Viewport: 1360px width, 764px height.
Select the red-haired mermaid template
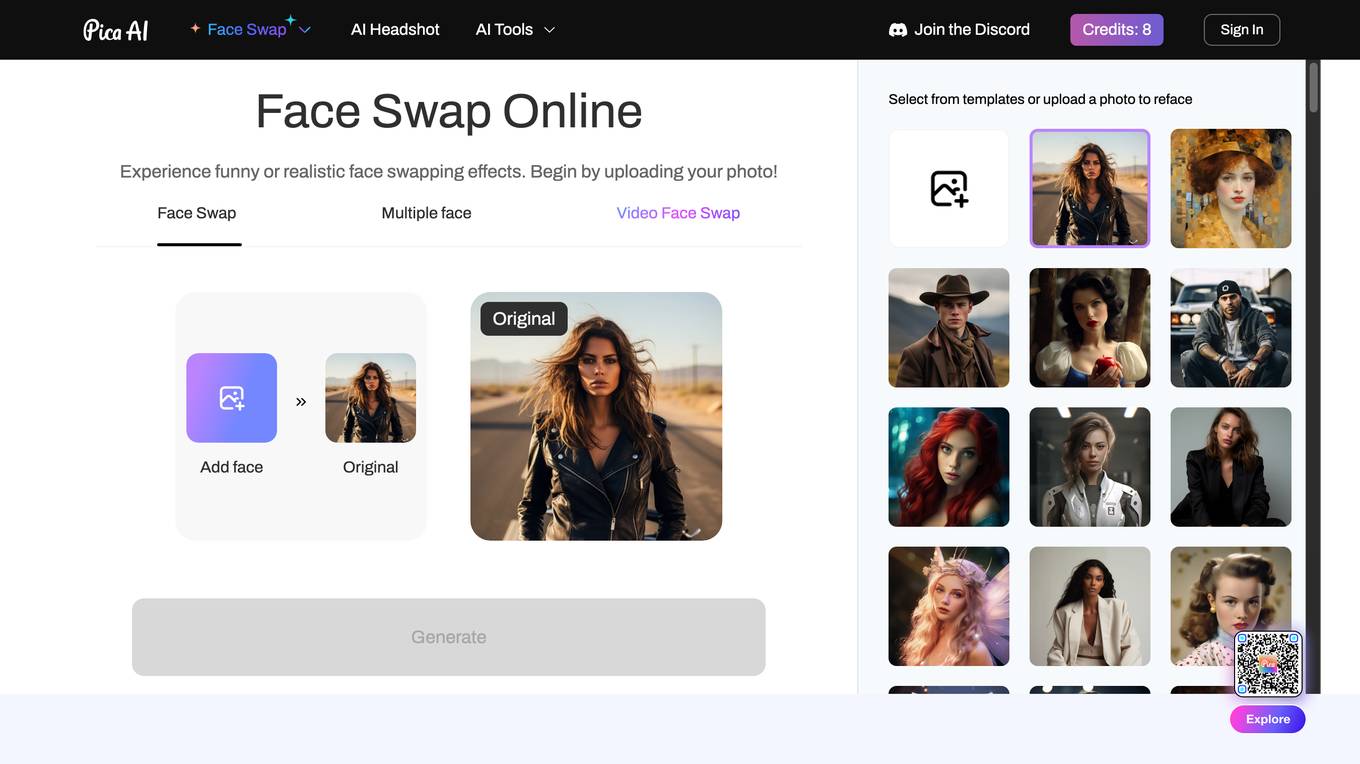[x=949, y=467]
